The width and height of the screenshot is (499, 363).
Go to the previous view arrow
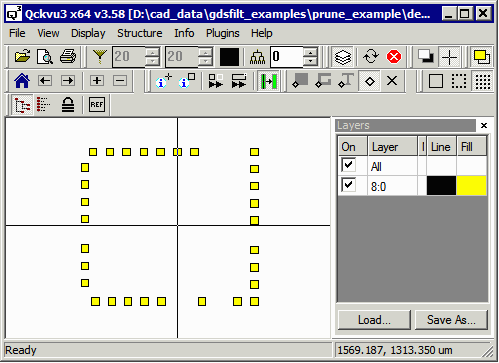pyautogui.click(x=45, y=81)
